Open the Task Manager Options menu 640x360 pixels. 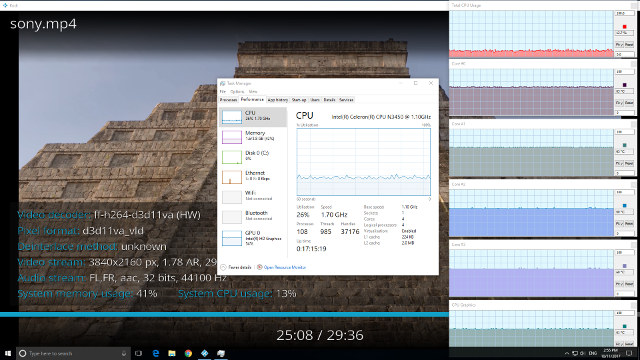(x=237, y=91)
